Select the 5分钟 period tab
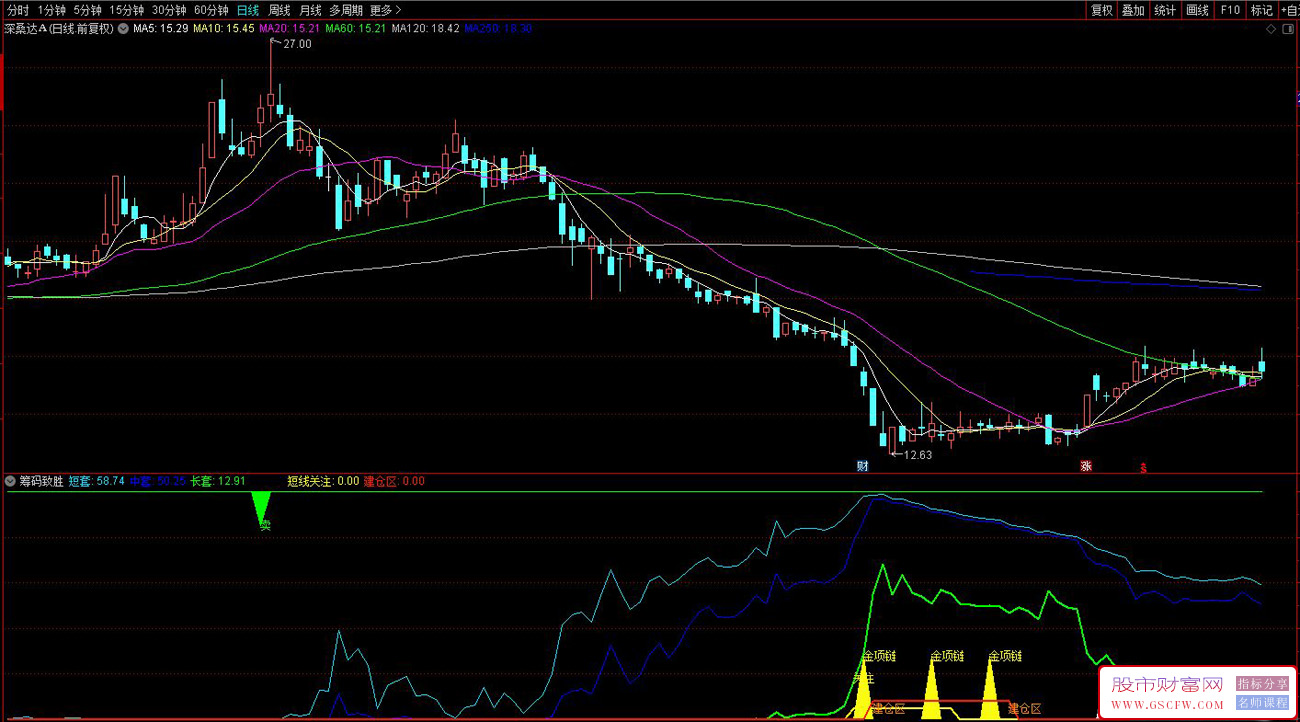 point(88,10)
